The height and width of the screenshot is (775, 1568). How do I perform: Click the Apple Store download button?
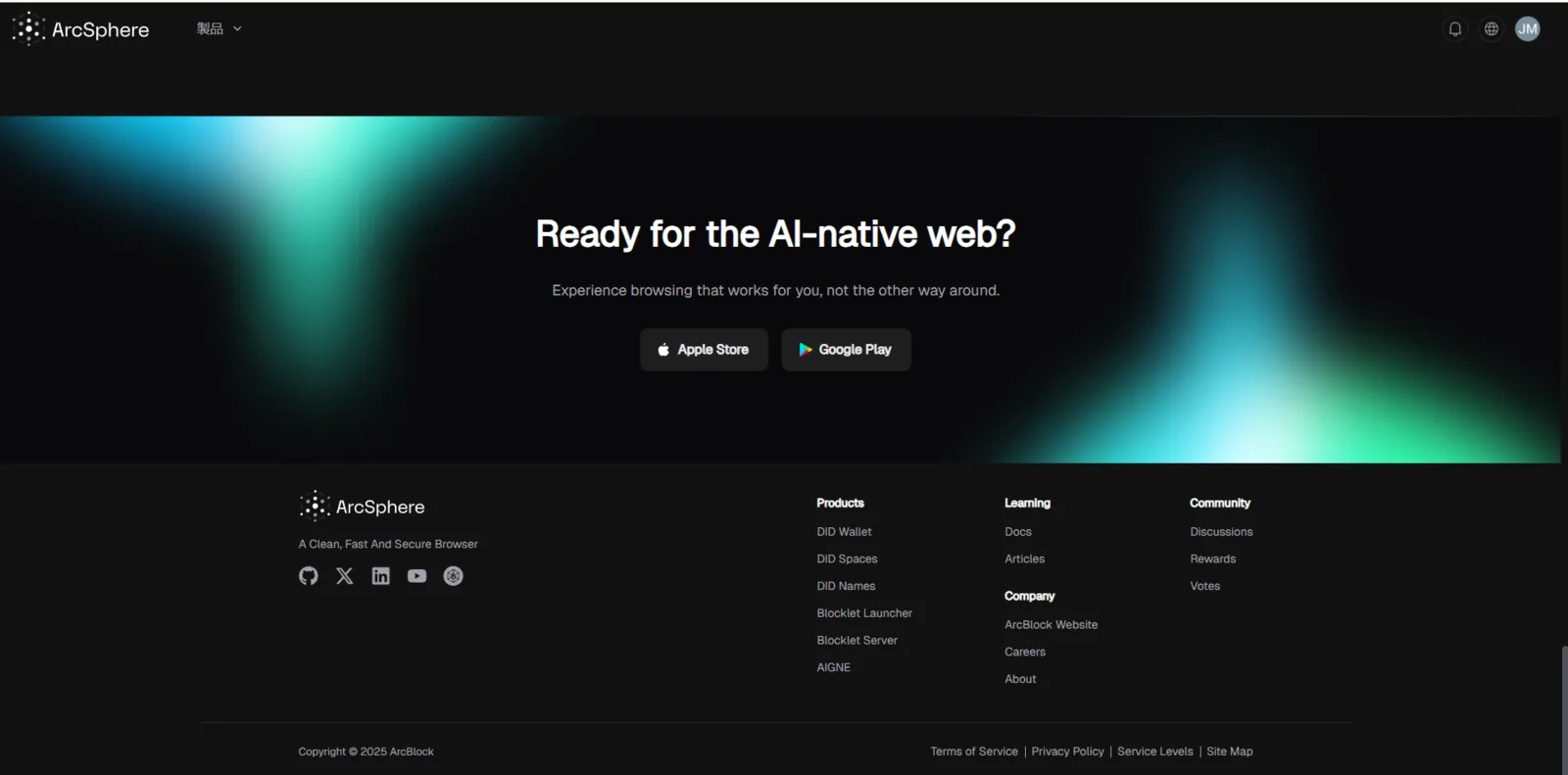click(x=704, y=350)
